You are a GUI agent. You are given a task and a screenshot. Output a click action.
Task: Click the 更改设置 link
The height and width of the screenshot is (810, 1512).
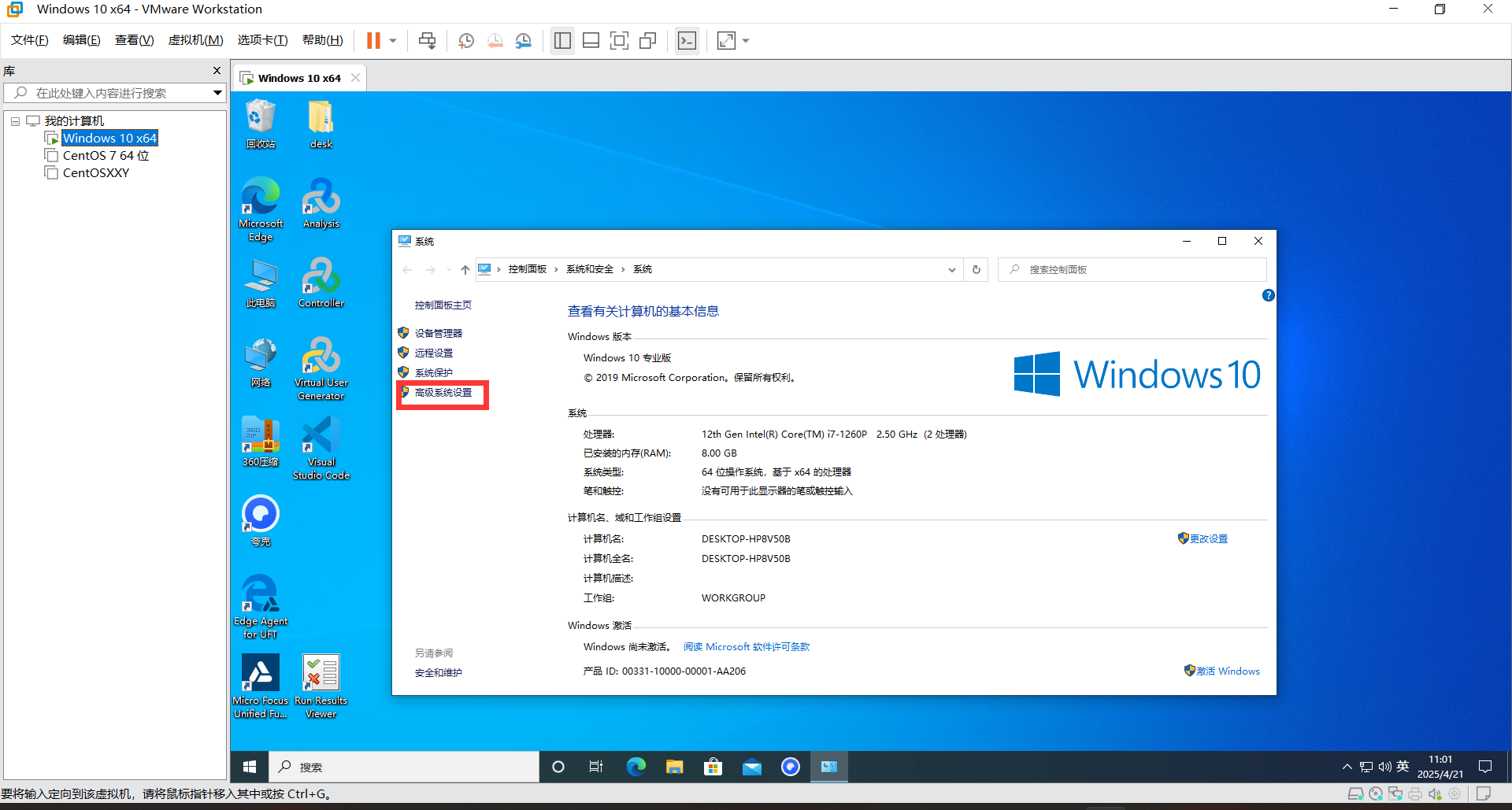(1209, 539)
